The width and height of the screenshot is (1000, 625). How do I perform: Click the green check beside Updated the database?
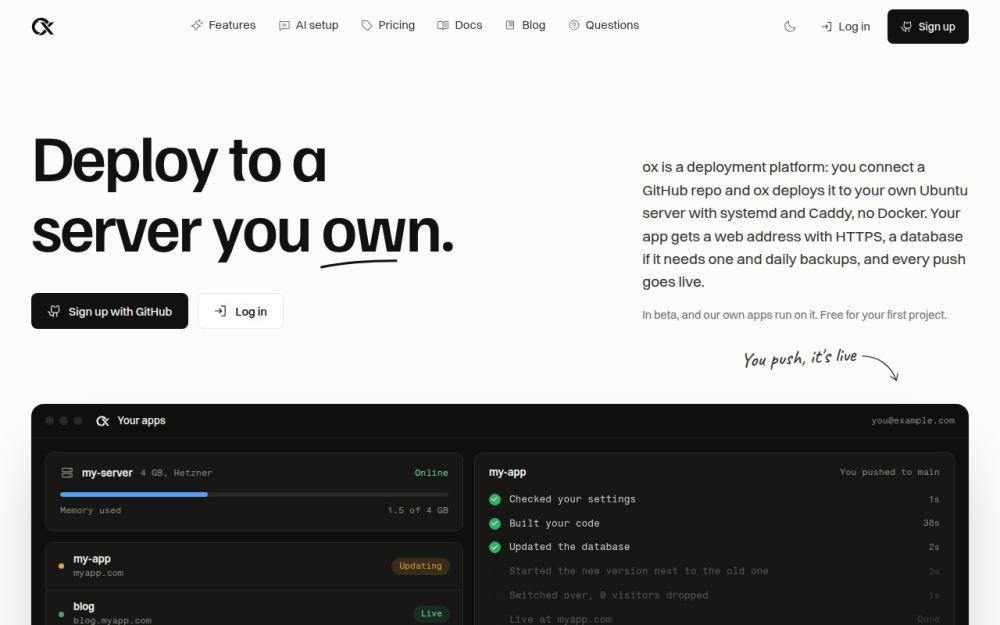[495, 547]
